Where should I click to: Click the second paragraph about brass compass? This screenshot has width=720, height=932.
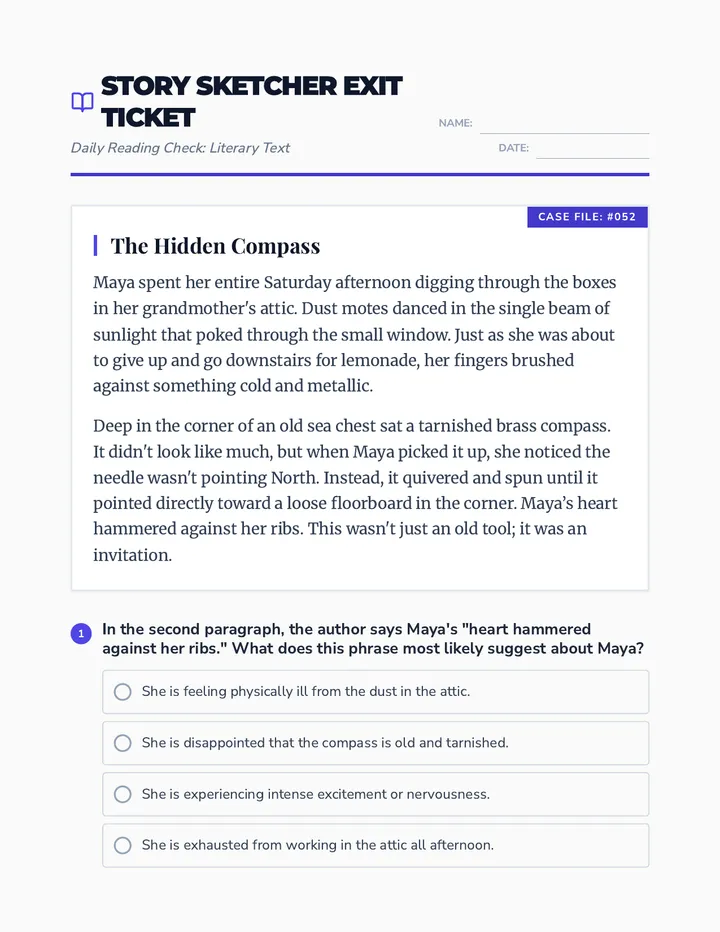(355, 490)
